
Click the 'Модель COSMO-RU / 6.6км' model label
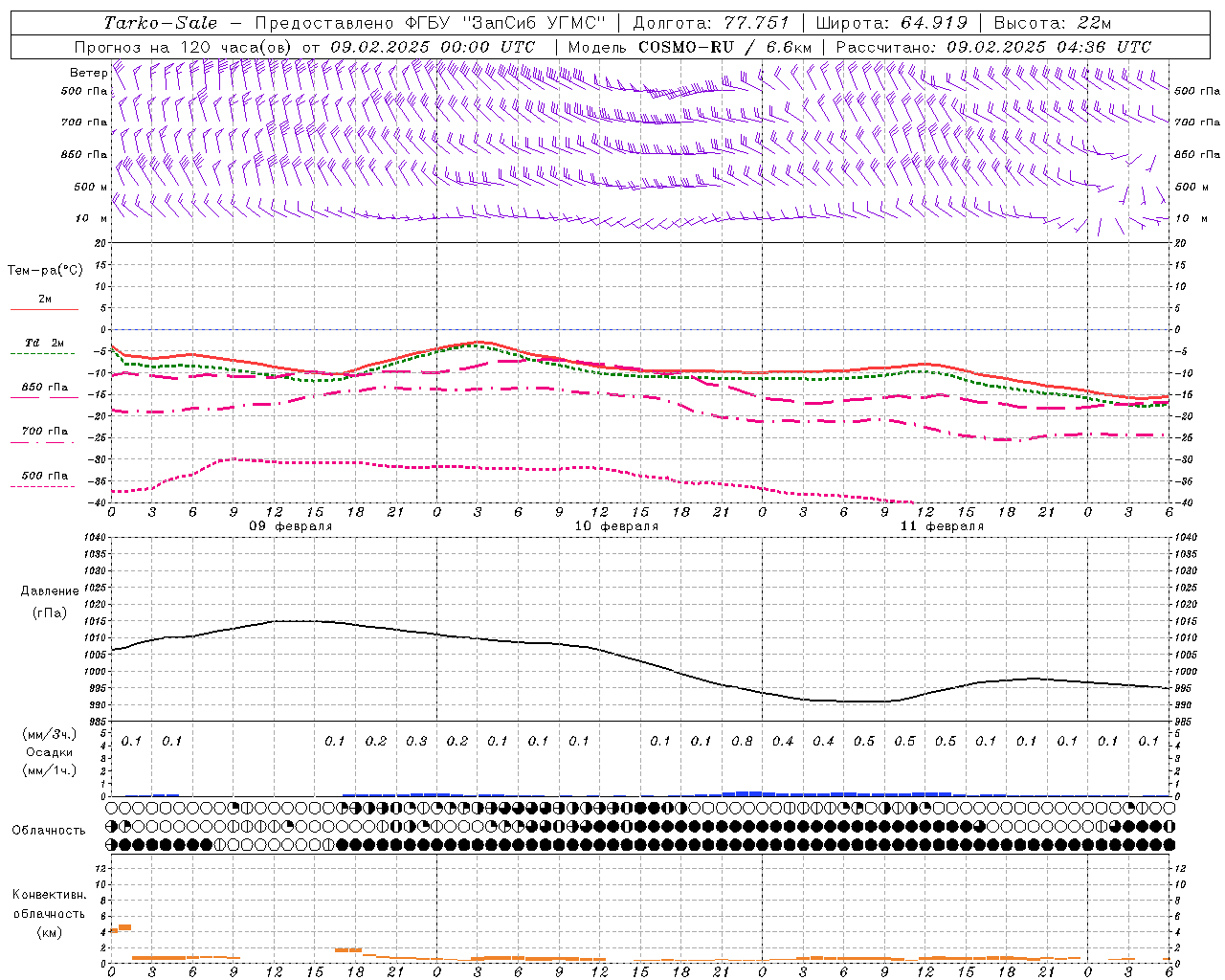coord(689,47)
